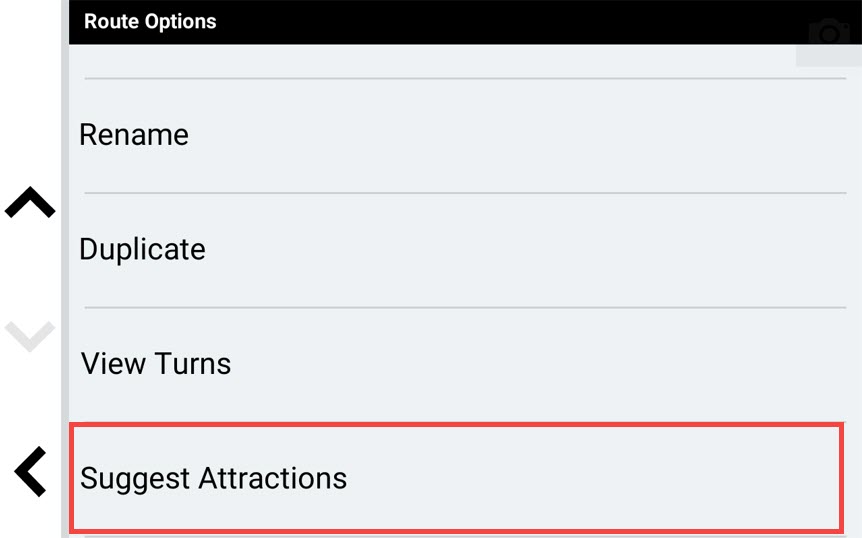Viewport: 862px width, 538px height.
Task: Click the Suggest Attractions text label
Action: [213, 478]
